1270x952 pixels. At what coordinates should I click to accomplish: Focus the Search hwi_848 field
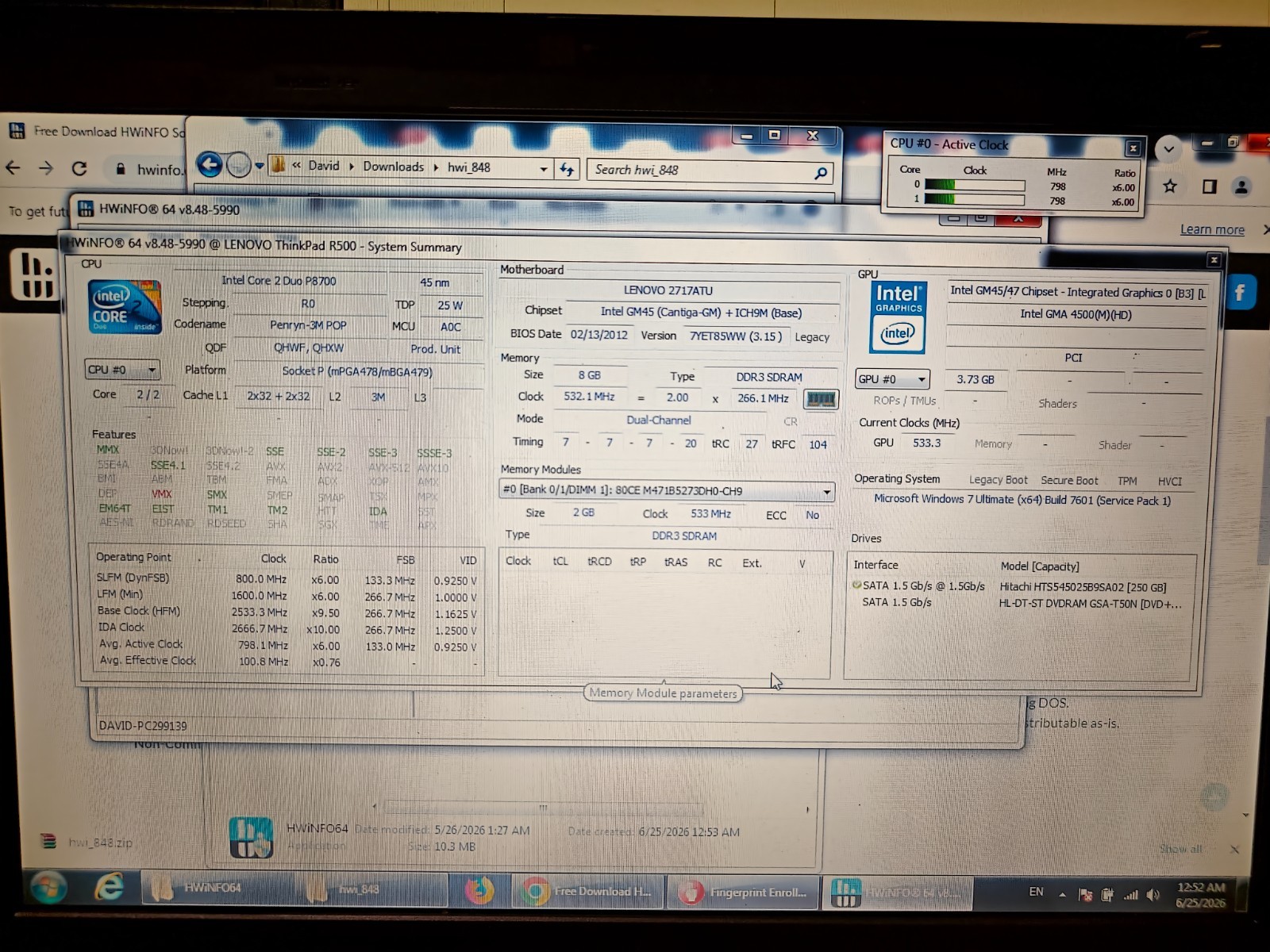click(x=698, y=170)
